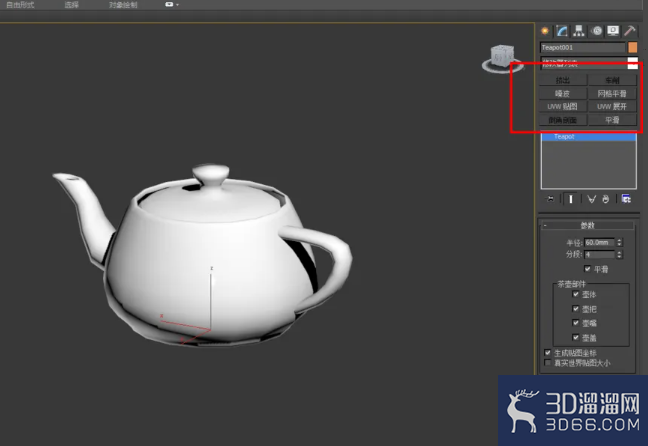Open Configure Modifier Sets icon
The image size is (648, 446).
pyautogui.click(x=626, y=199)
